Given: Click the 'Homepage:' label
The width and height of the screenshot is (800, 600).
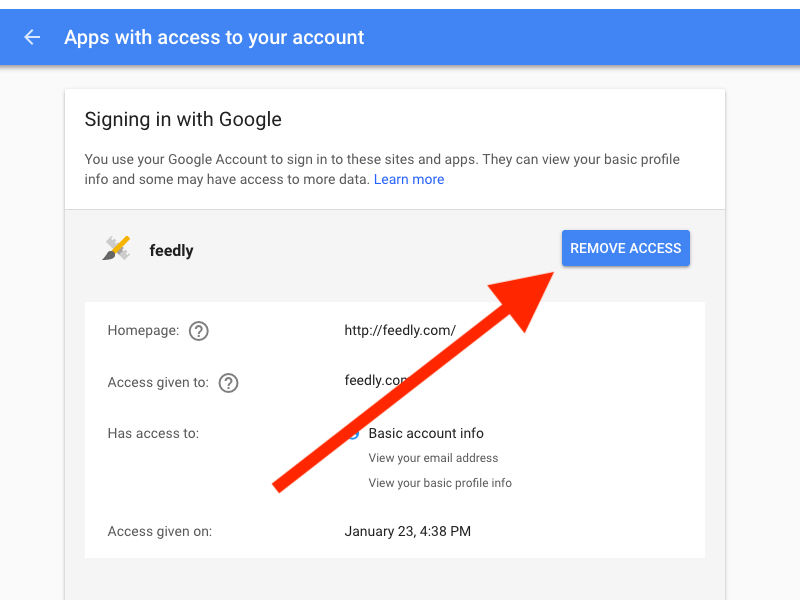Looking at the screenshot, I should [x=143, y=331].
